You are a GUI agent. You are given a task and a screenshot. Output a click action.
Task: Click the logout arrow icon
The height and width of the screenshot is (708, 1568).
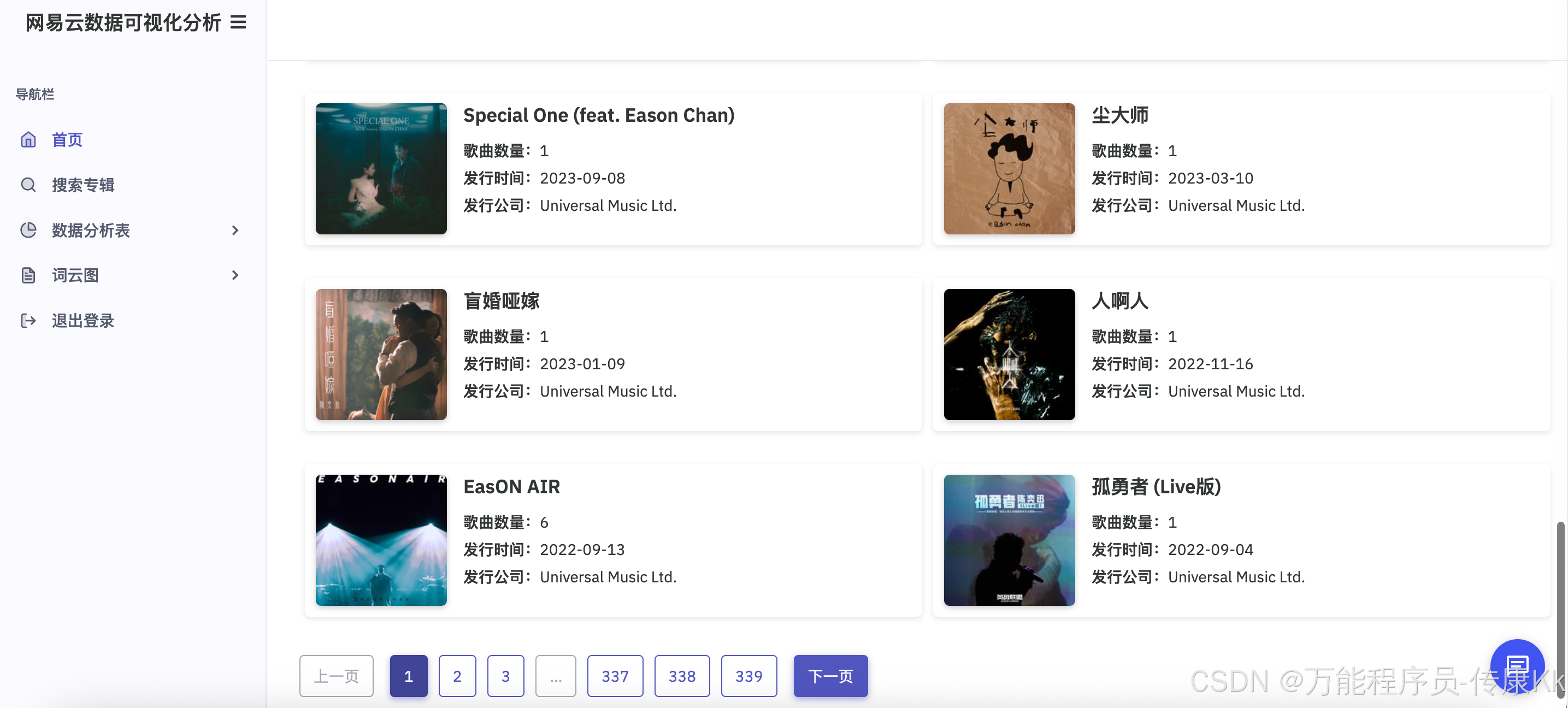click(28, 320)
